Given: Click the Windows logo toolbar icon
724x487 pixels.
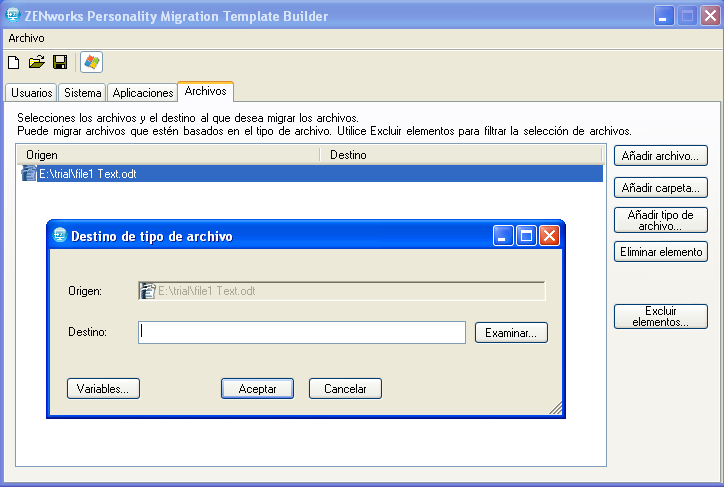Looking at the screenshot, I should pos(91,62).
